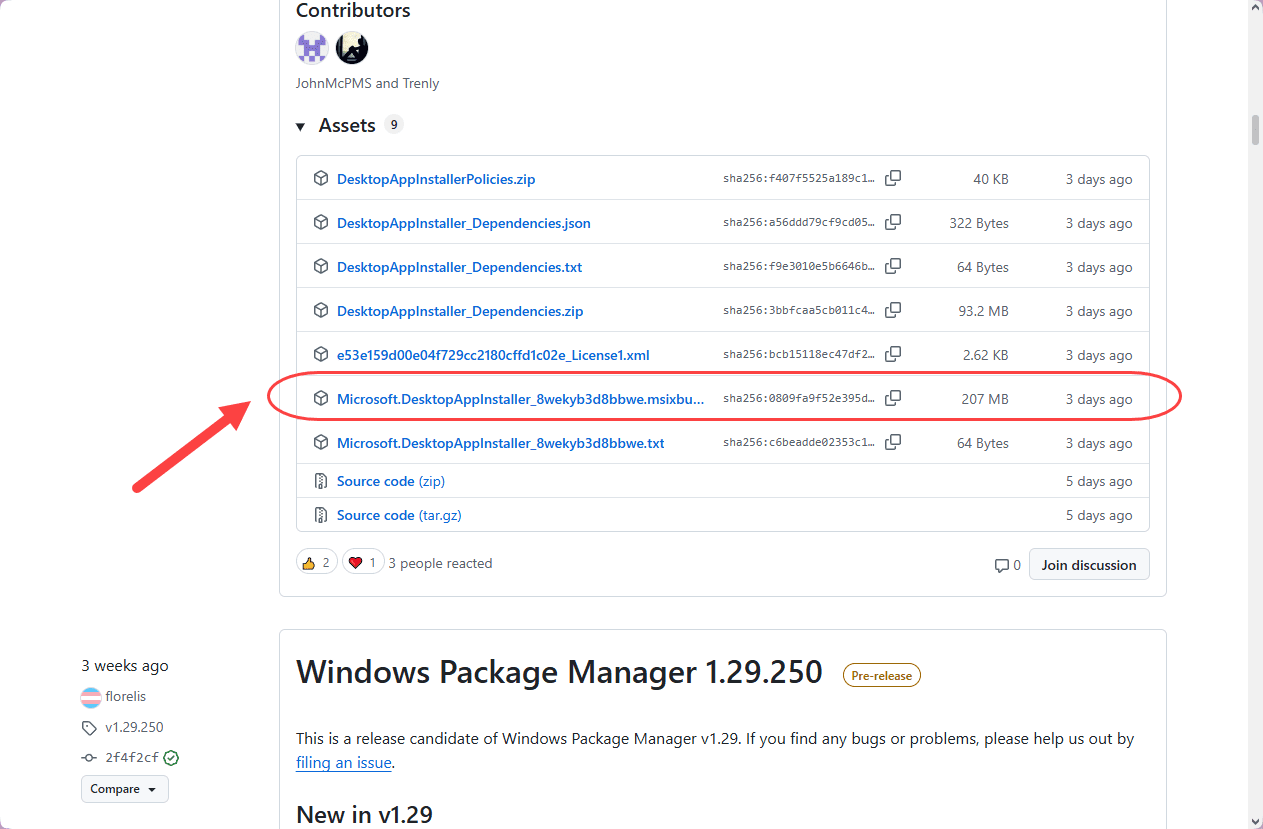
Task: Copy sha256 hash for DesktopAppInstallerPolicies.zip
Action: 893,178
